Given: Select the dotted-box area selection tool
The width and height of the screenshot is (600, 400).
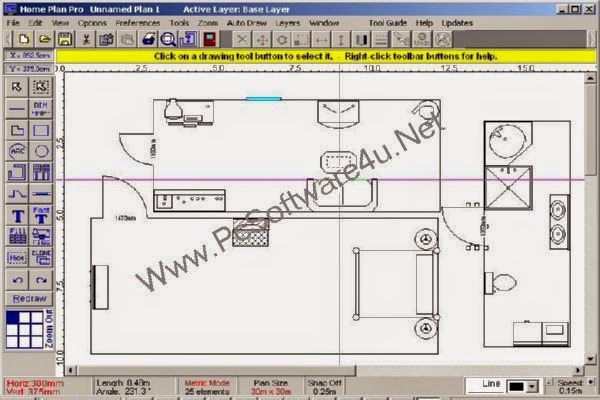Looking at the screenshot, I should [x=41, y=87].
